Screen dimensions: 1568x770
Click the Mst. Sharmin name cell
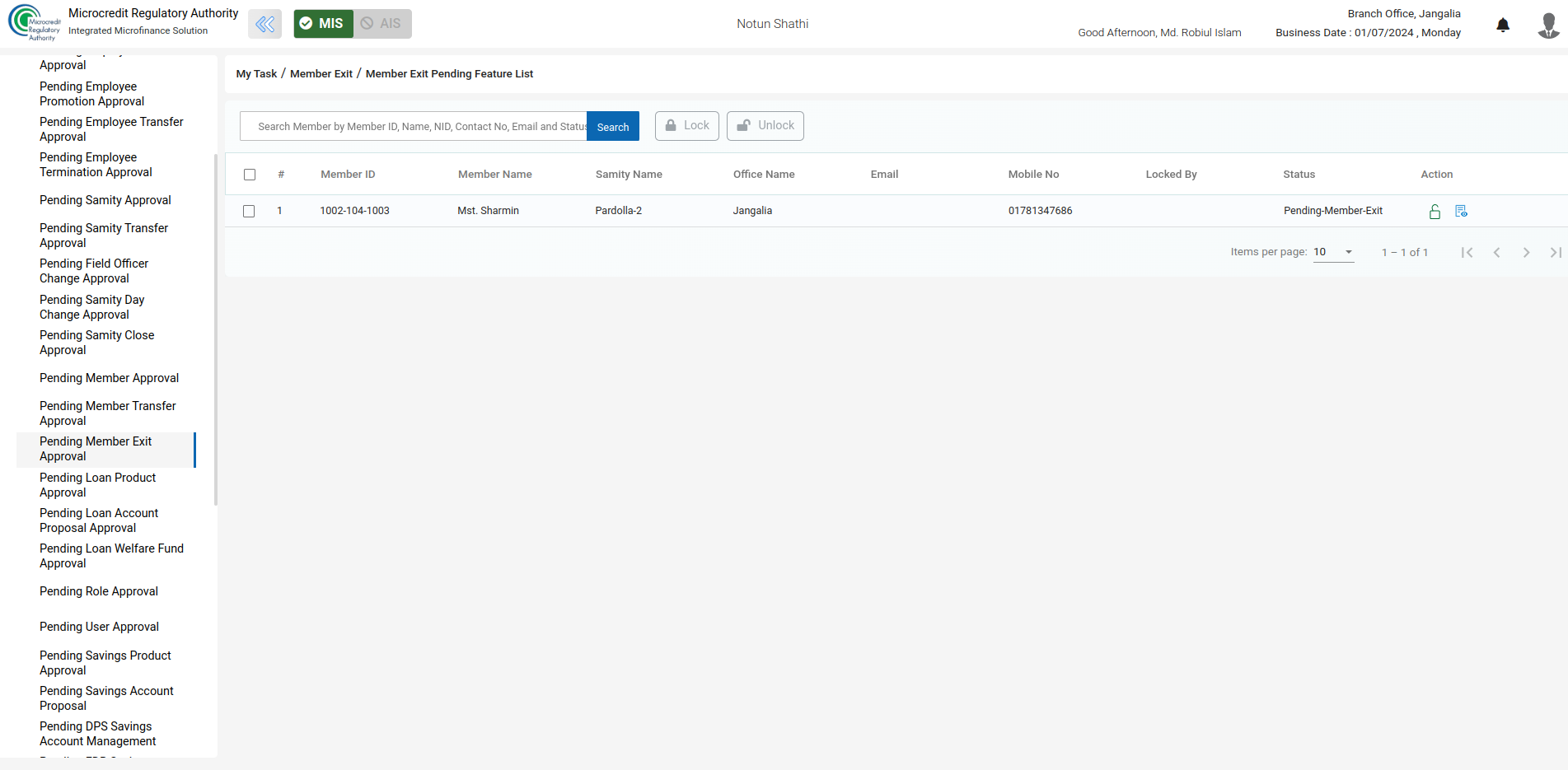point(488,211)
